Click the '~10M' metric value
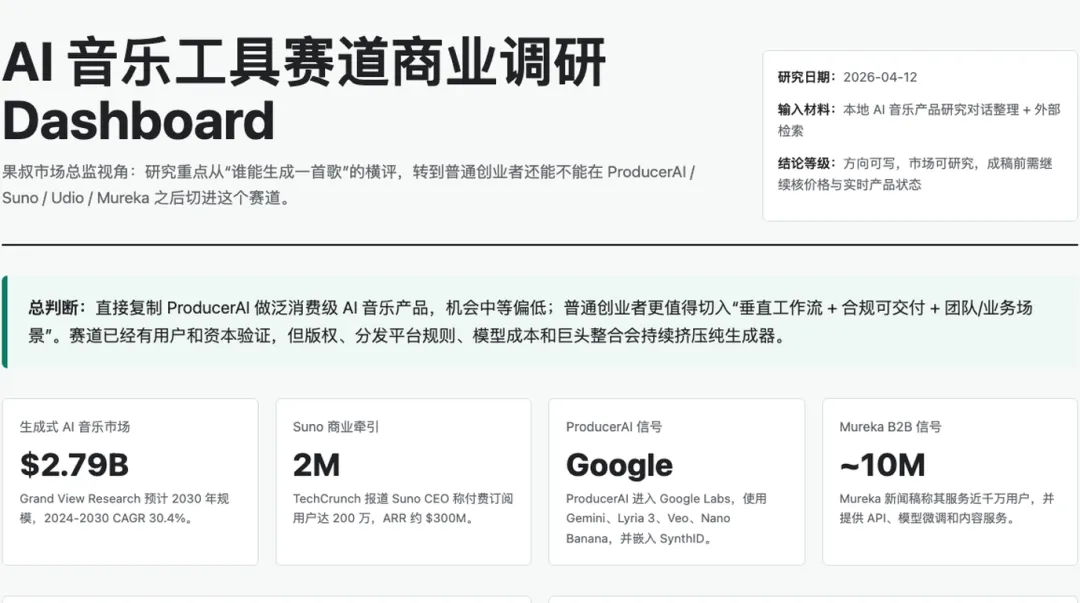 tap(882, 464)
